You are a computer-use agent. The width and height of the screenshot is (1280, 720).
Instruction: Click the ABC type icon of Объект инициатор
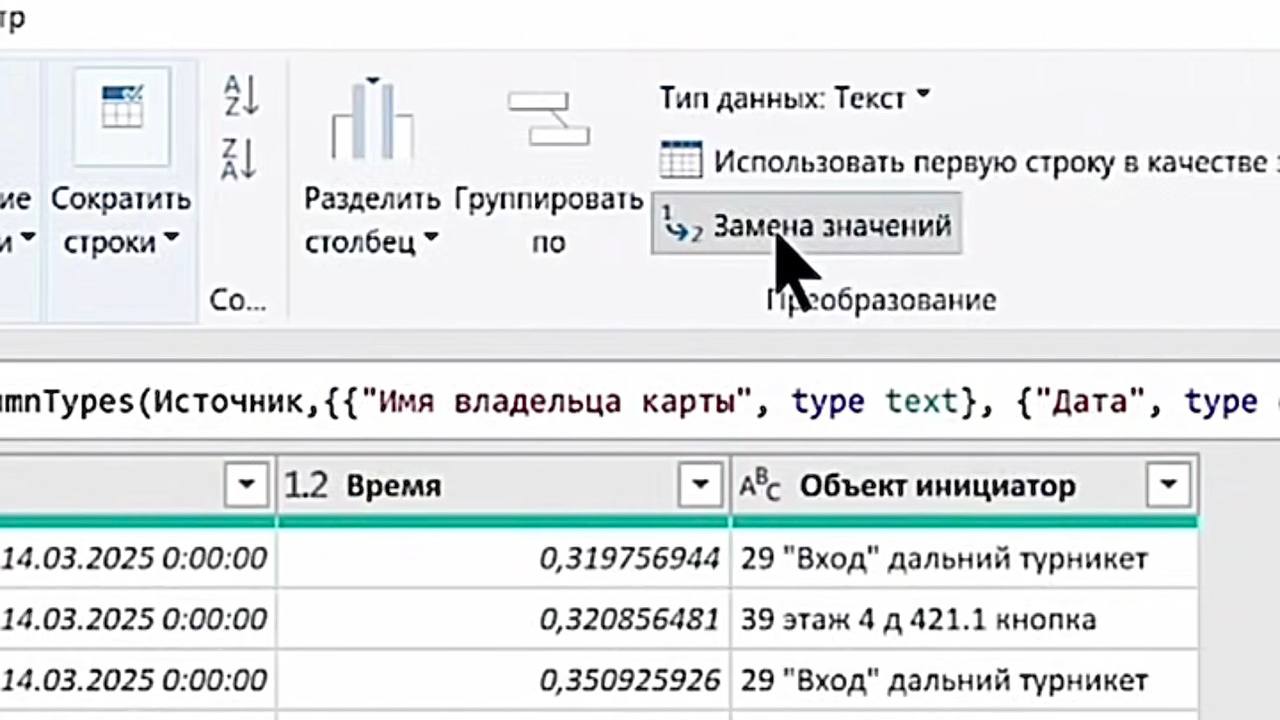[760, 486]
